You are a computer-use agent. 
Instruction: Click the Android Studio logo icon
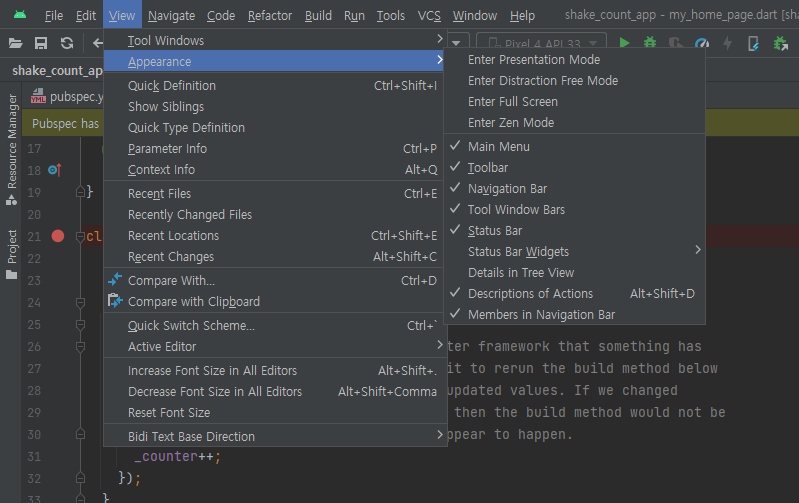coord(19,15)
